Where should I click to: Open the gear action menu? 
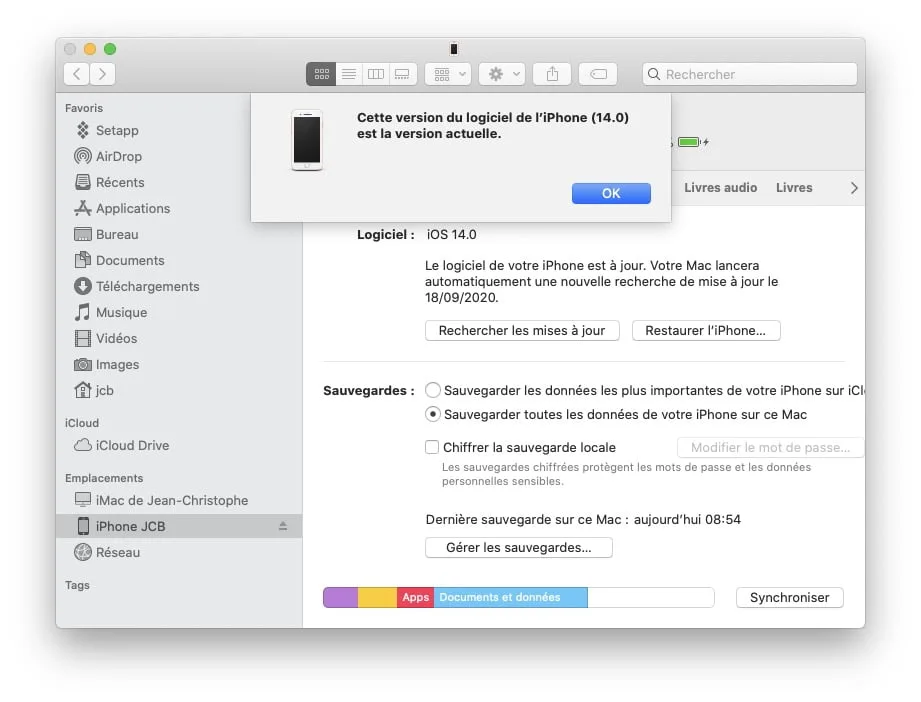coord(502,74)
